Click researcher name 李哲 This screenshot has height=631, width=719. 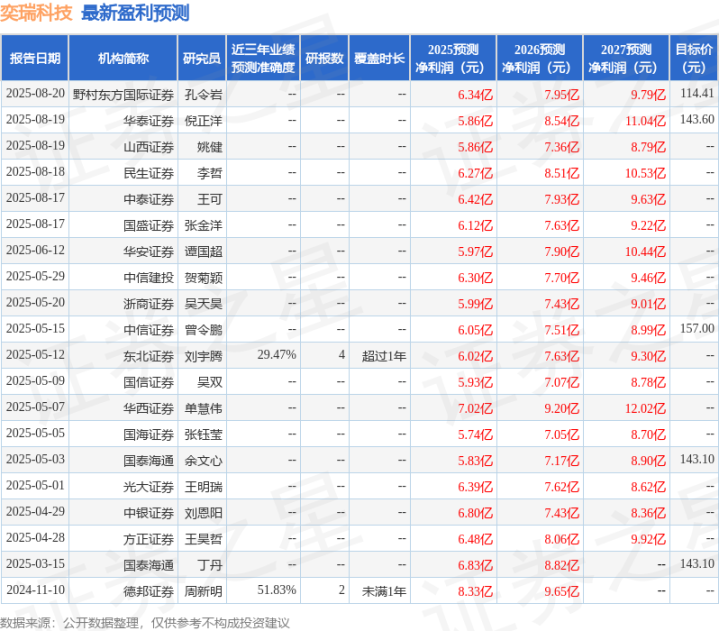[x=210, y=173]
